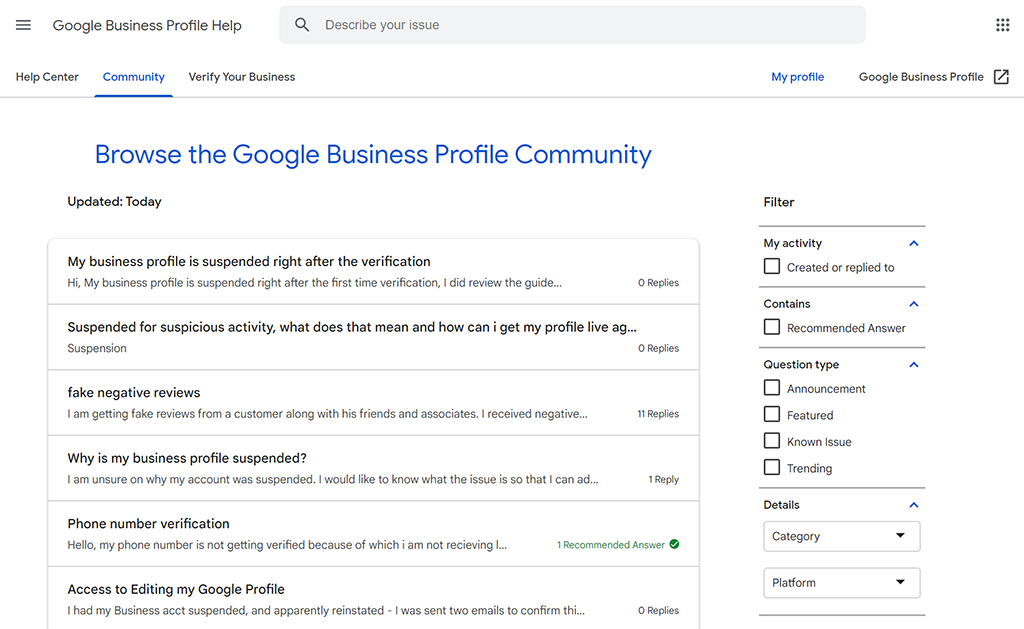Open thread about suspension right after verification

373,272
